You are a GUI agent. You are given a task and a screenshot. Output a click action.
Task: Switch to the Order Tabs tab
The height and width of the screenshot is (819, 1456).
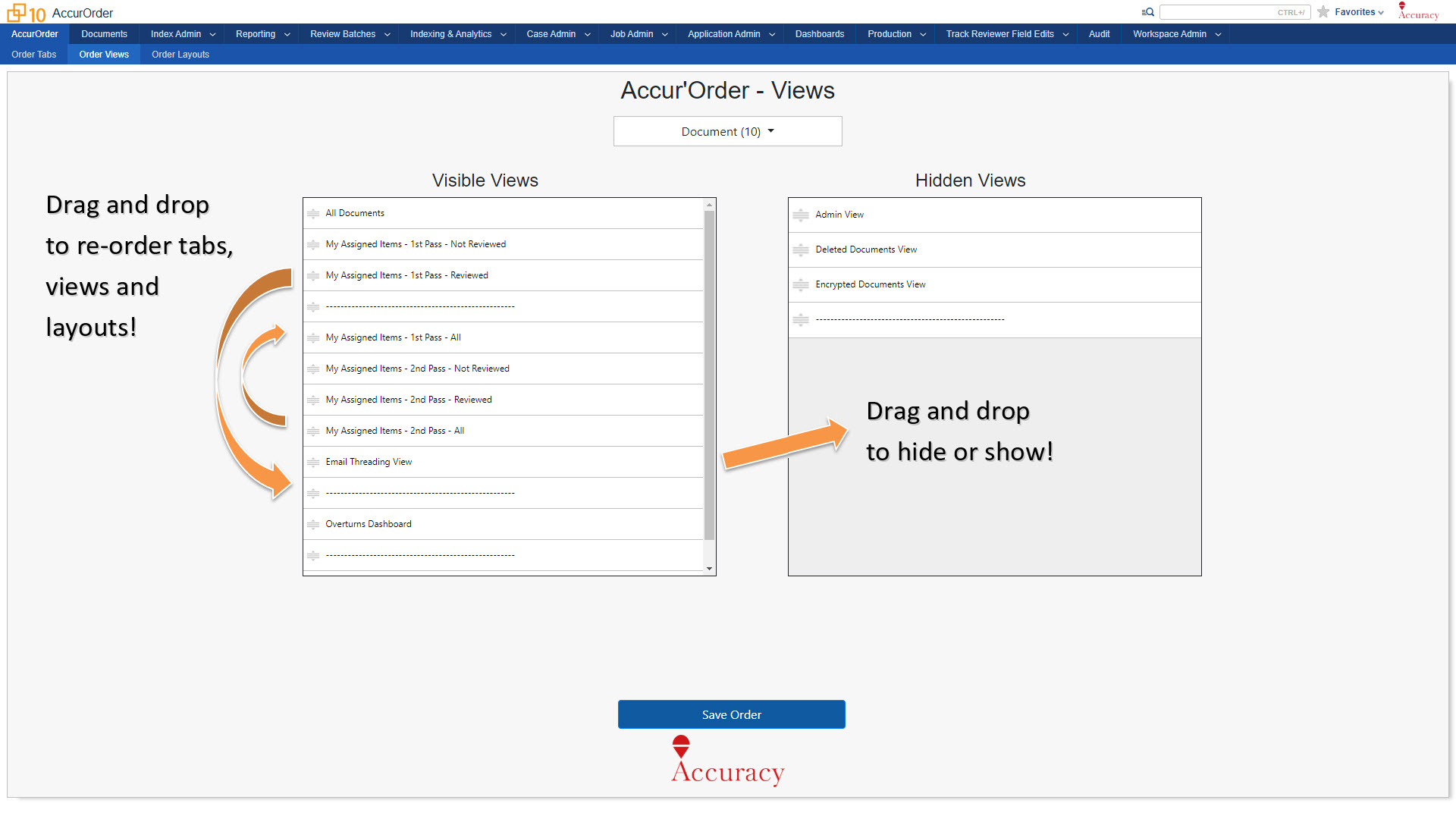(33, 54)
